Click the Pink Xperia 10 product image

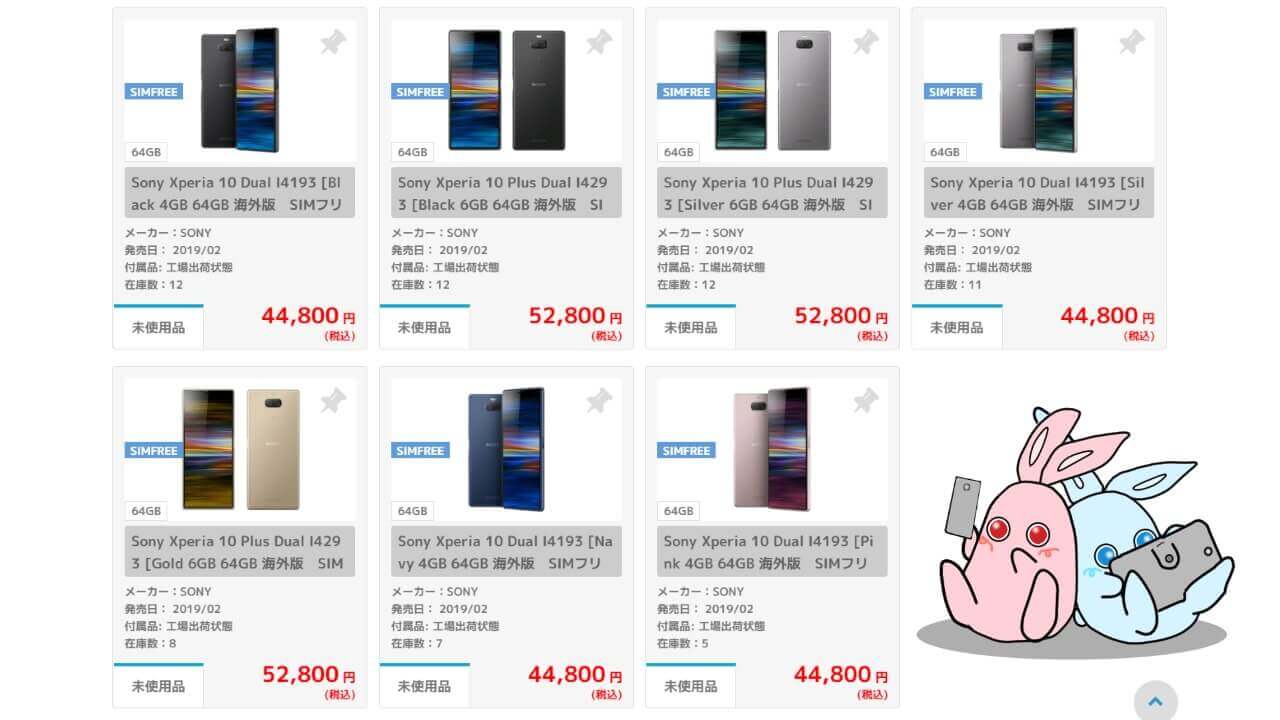(772, 450)
